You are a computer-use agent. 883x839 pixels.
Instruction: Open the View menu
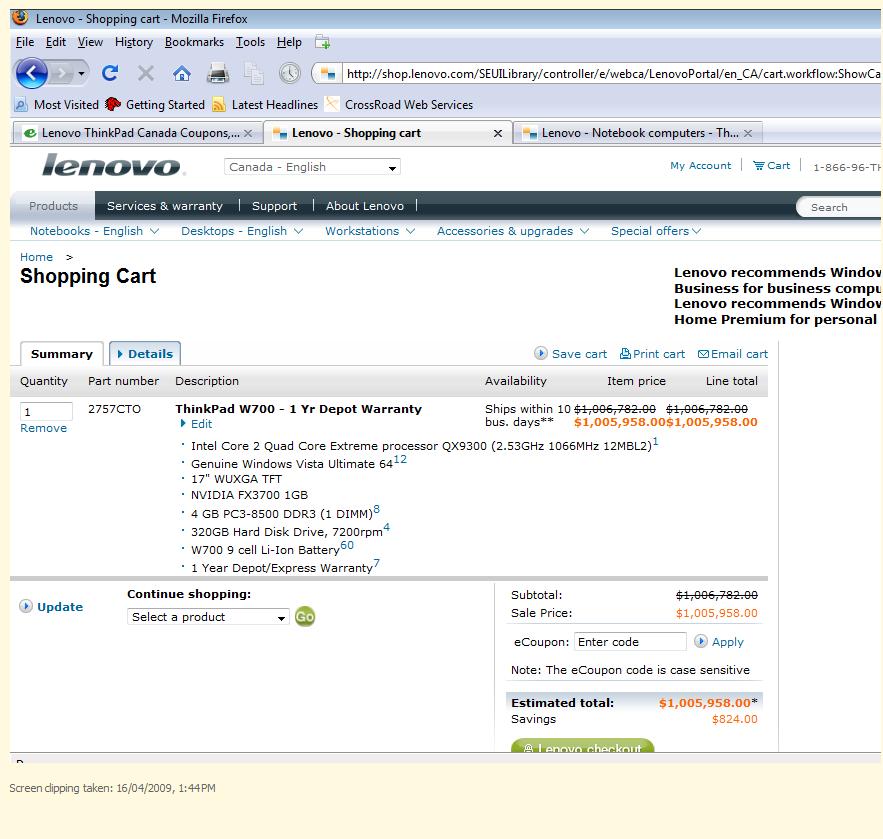coord(90,42)
